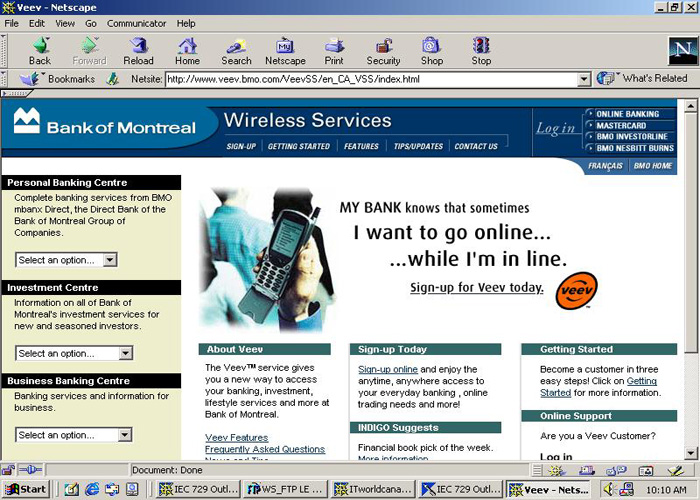Open the Search toolbar icon
Screen dimensions: 700x500
[236, 46]
